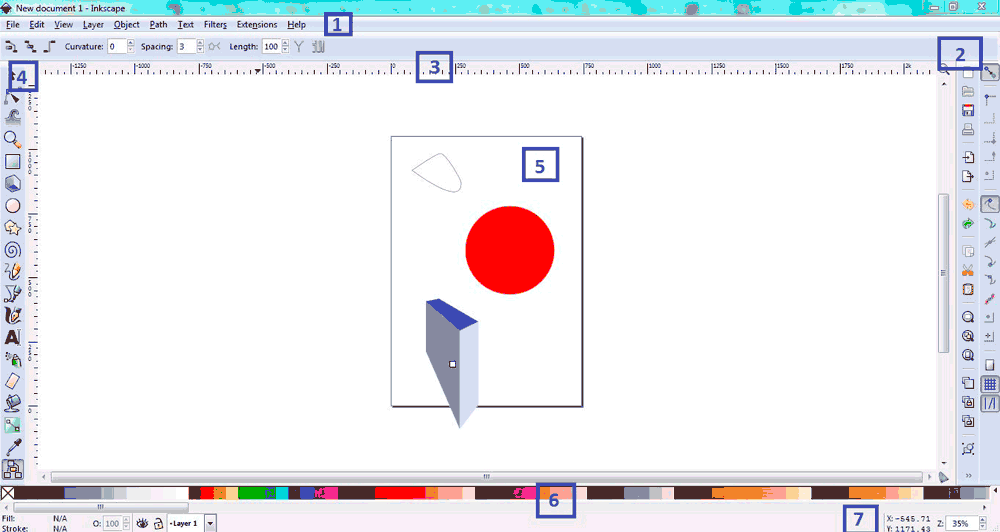Toggle the enable snapping button

[990, 71]
